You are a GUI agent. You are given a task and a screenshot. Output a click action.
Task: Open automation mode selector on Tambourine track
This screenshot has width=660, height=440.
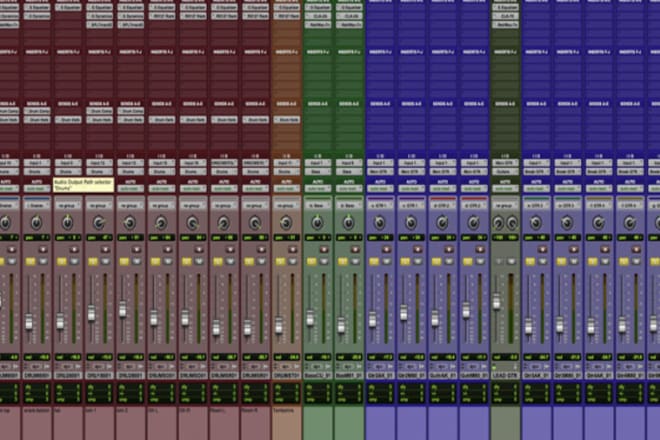(286, 189)
